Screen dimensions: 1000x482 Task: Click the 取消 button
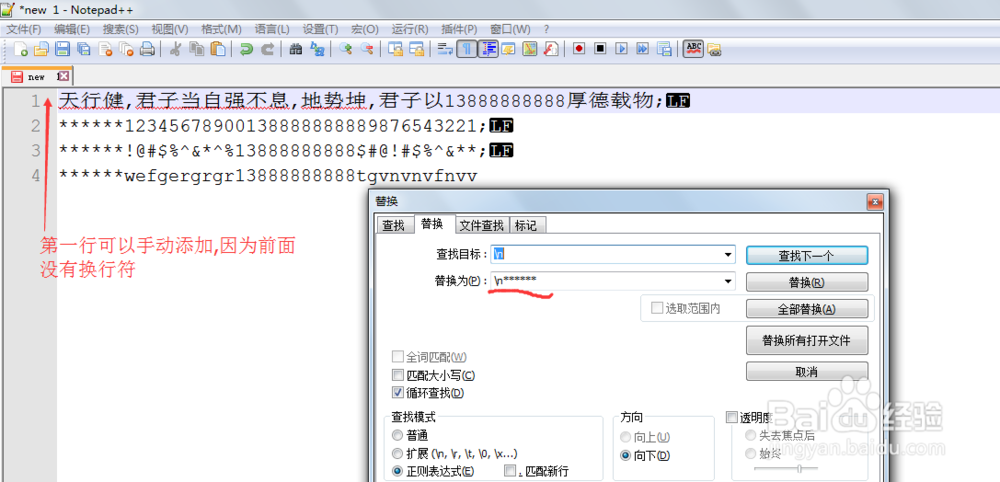click(x=806, y=371)
